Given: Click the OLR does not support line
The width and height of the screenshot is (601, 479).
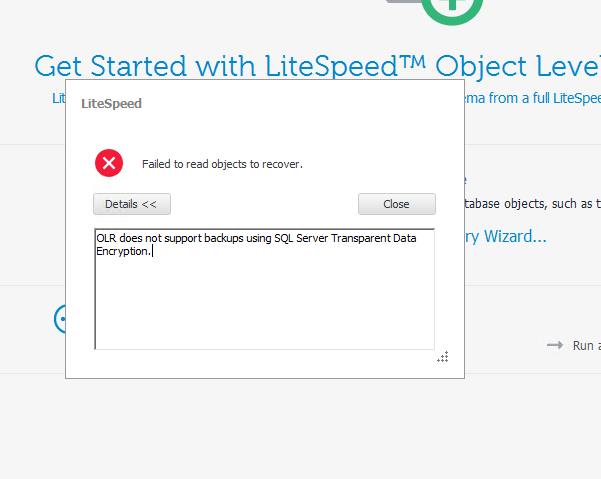Looking at the screenshot, I should click(x=256, y=238).
